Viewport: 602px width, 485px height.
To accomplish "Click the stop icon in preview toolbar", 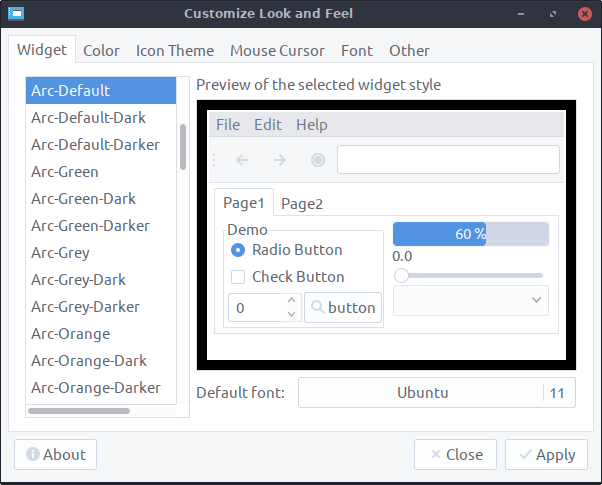I will [x=318, y=160].
